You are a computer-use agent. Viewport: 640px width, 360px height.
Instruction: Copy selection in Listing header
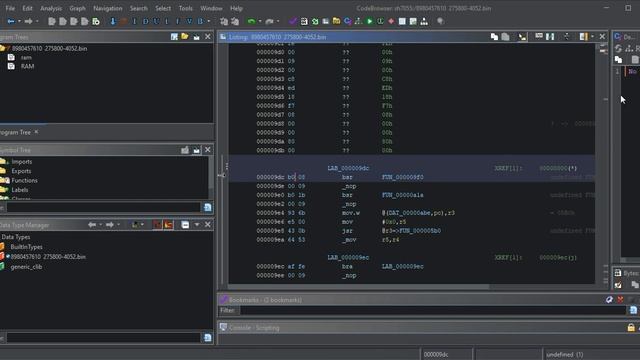[x=494, y=37]
